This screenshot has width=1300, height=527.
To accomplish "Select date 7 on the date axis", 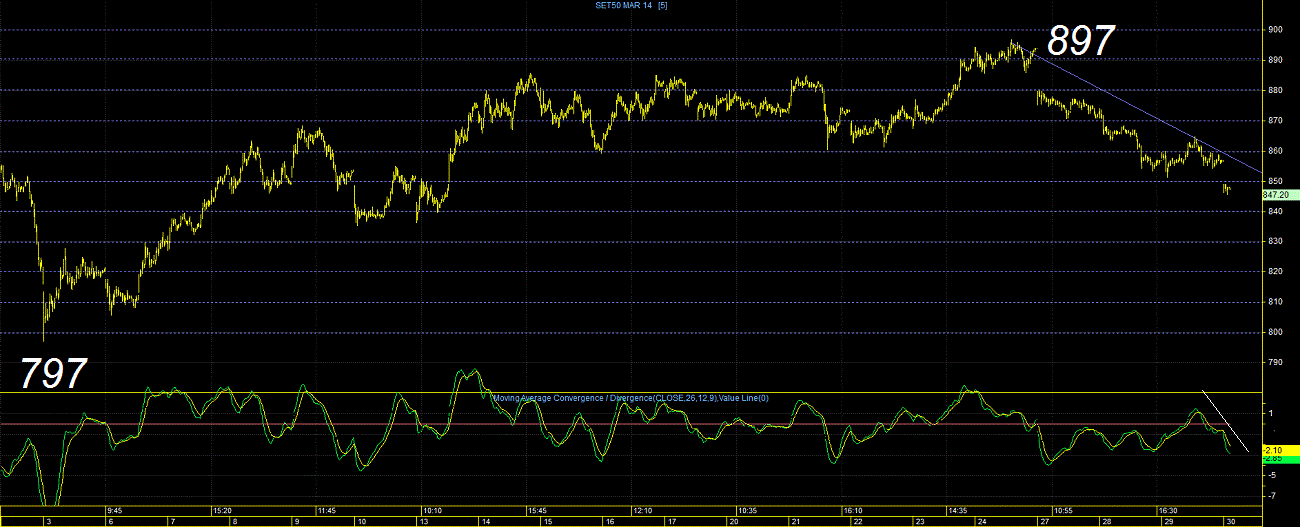I will [x=171, y=521].
